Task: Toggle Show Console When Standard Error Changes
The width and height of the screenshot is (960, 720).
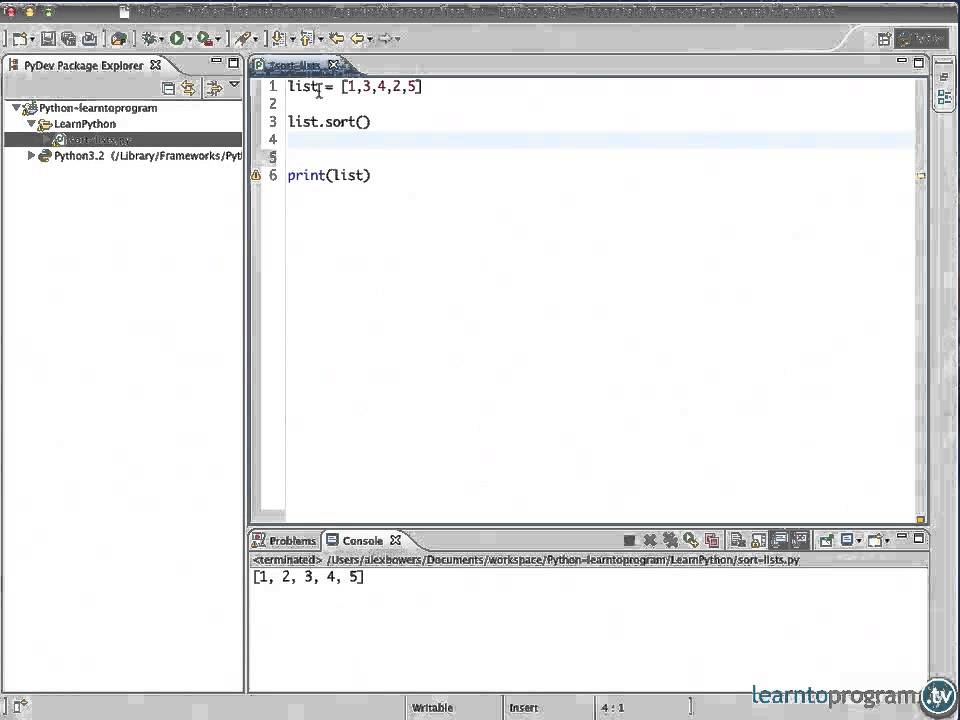Action: tap(800, 540)
